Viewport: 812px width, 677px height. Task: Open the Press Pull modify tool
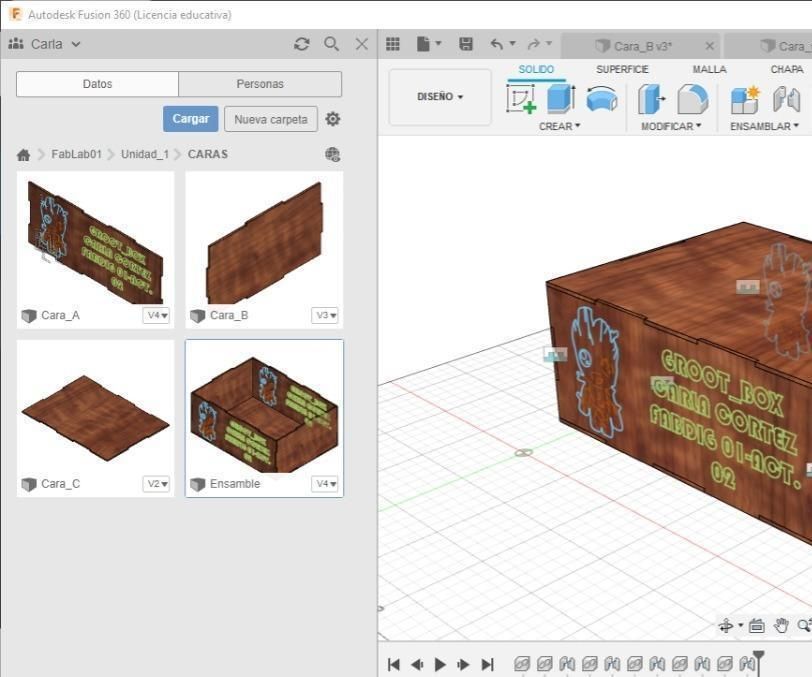click(x=652, y=97)
